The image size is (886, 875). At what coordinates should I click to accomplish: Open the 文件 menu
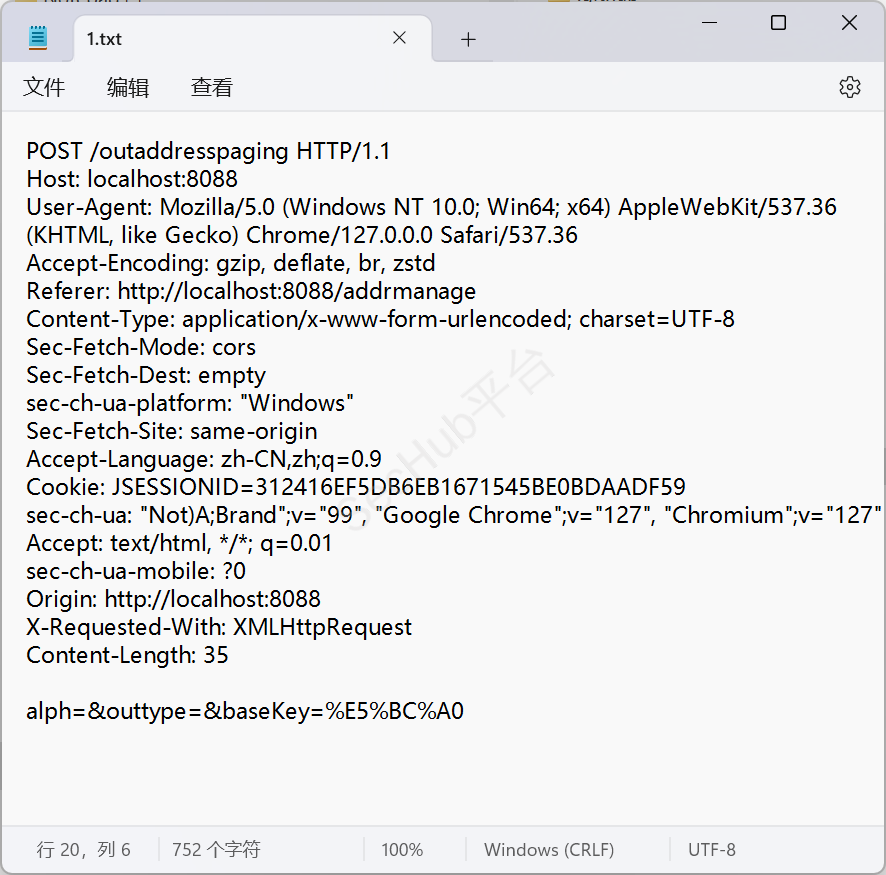pos(44,88)
